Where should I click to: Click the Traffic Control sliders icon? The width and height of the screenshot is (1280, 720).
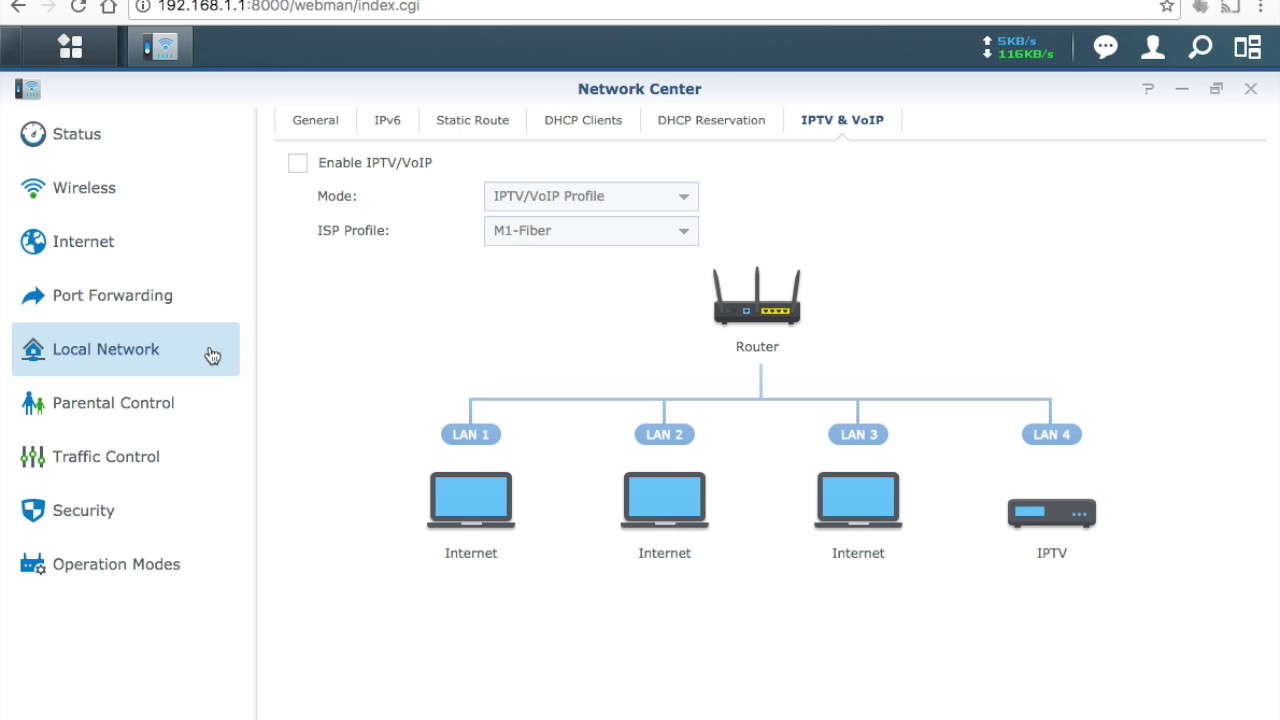point(33,457)
